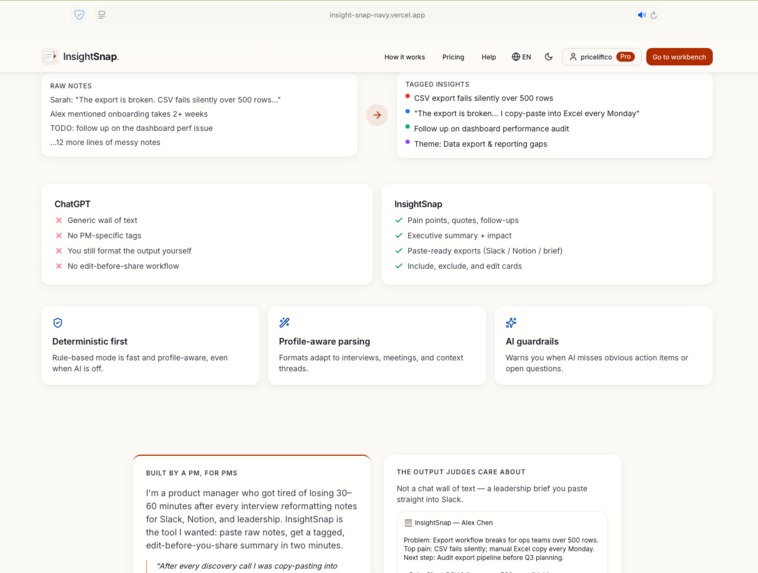Click the X icon beside Generic wall of text
758x573 pixels.
tap(59, 220)
